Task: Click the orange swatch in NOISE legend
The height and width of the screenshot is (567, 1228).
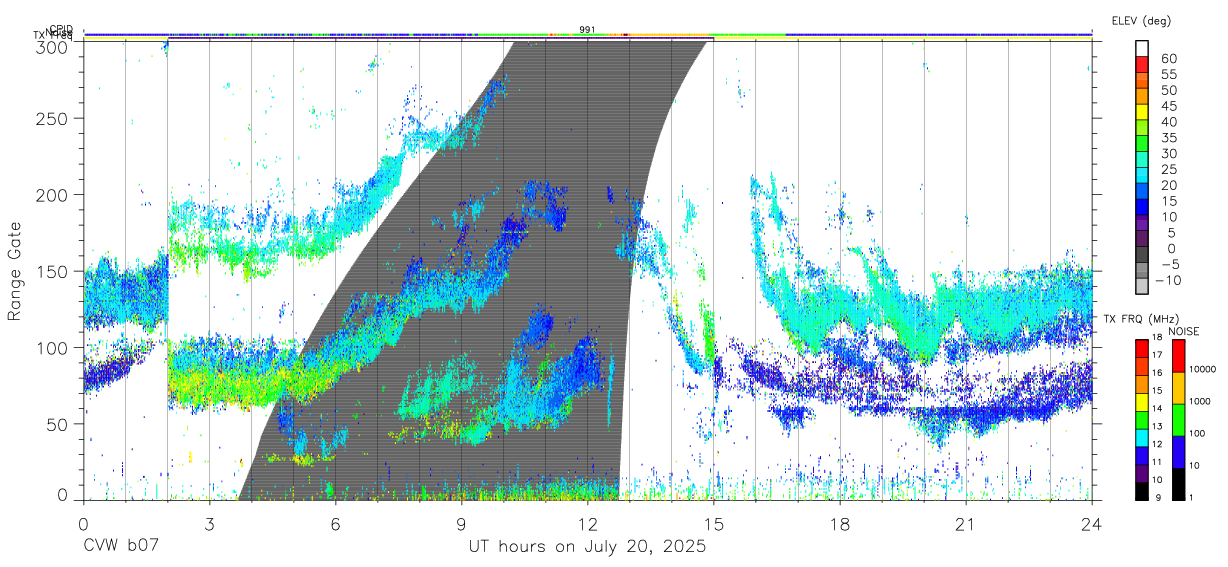Action: [x=1177, y=387]
